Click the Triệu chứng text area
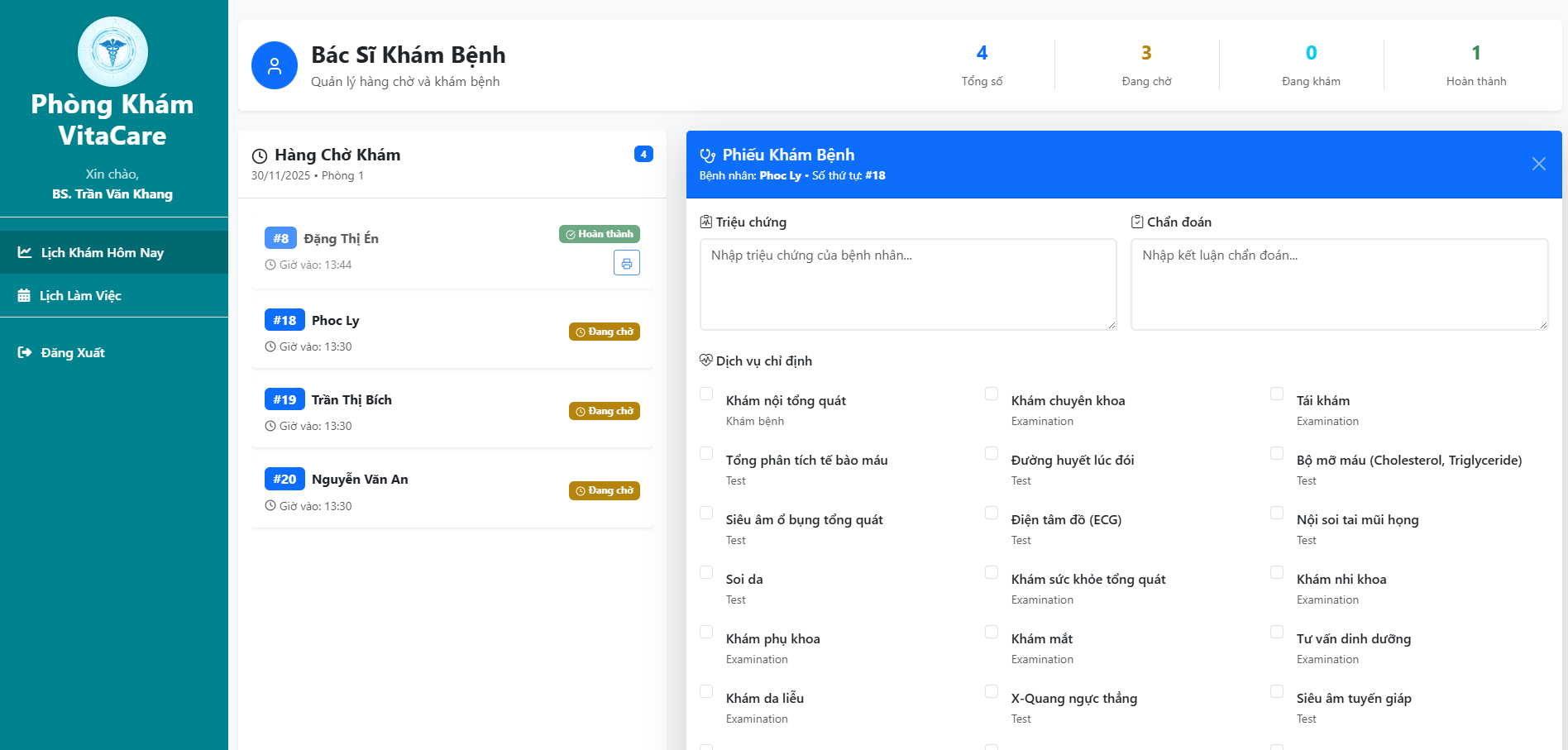This screenshot has width=1568, height=750. 907,284
